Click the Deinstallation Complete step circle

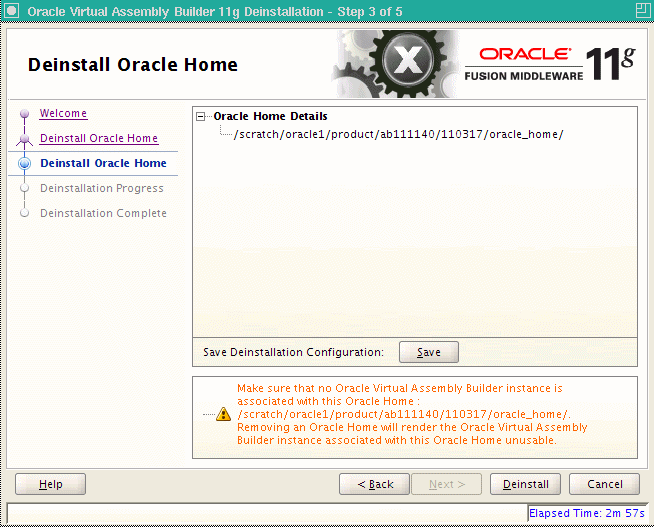pos(25,213)
